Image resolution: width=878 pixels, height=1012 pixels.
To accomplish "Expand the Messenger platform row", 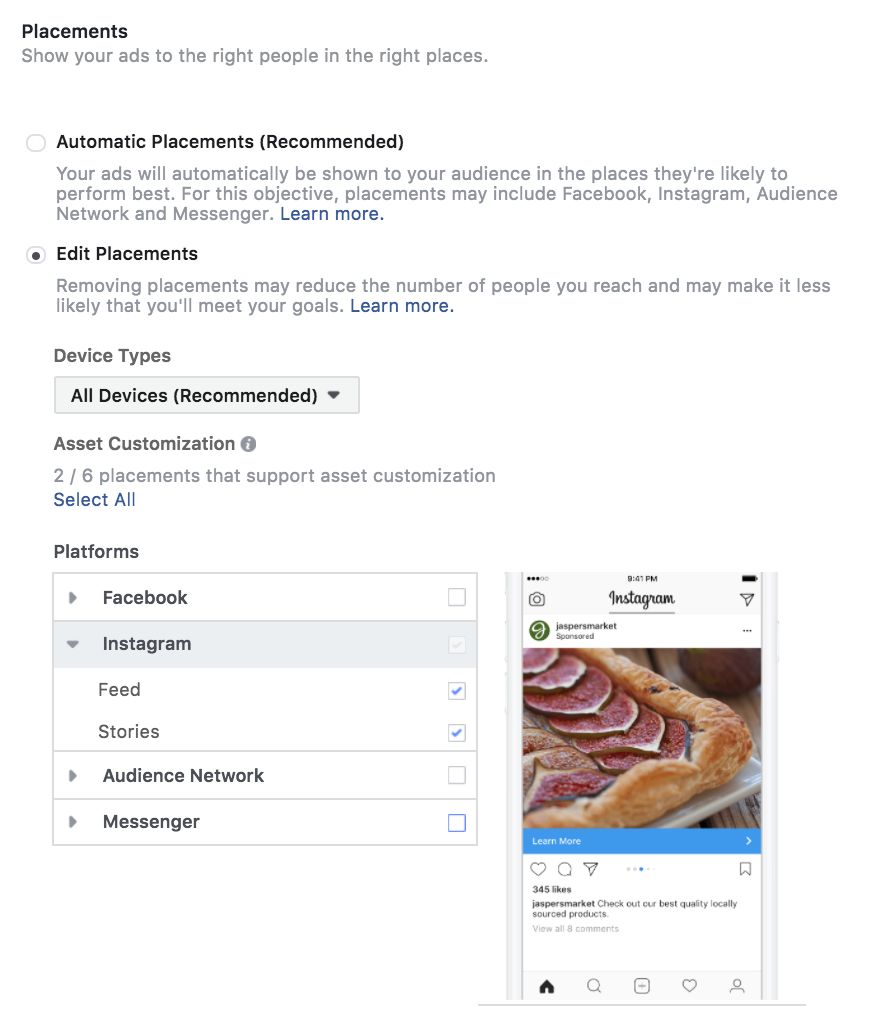I will [73, 822].
